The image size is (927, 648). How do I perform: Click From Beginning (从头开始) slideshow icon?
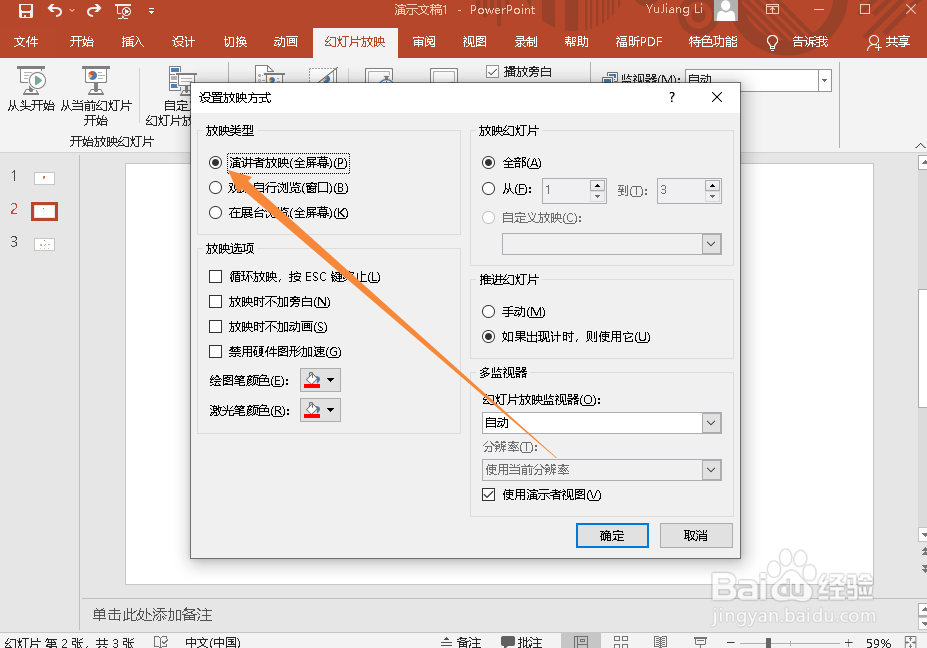[x=31, y=89]
